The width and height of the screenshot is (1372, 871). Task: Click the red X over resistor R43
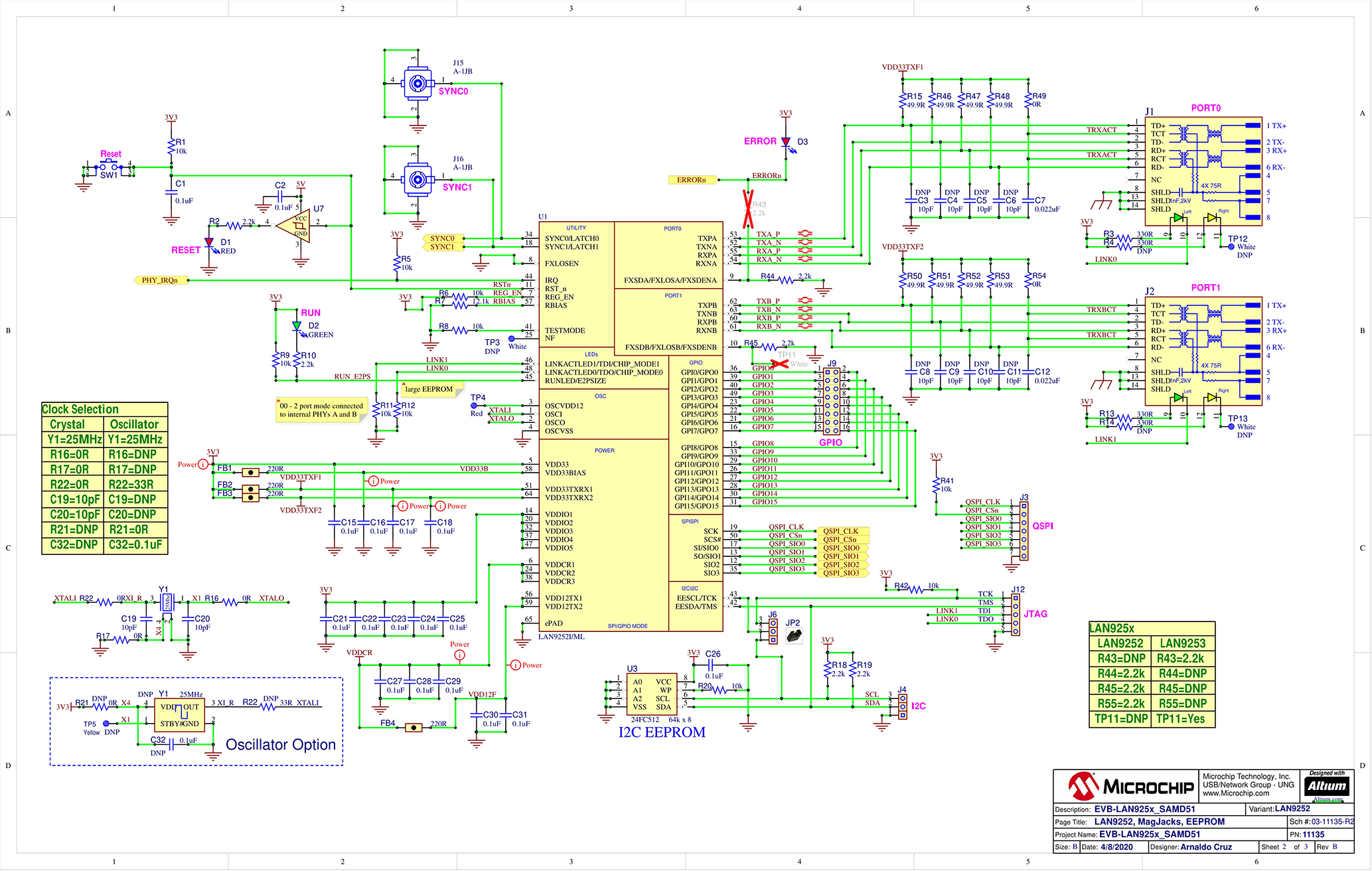pos(748,208)
